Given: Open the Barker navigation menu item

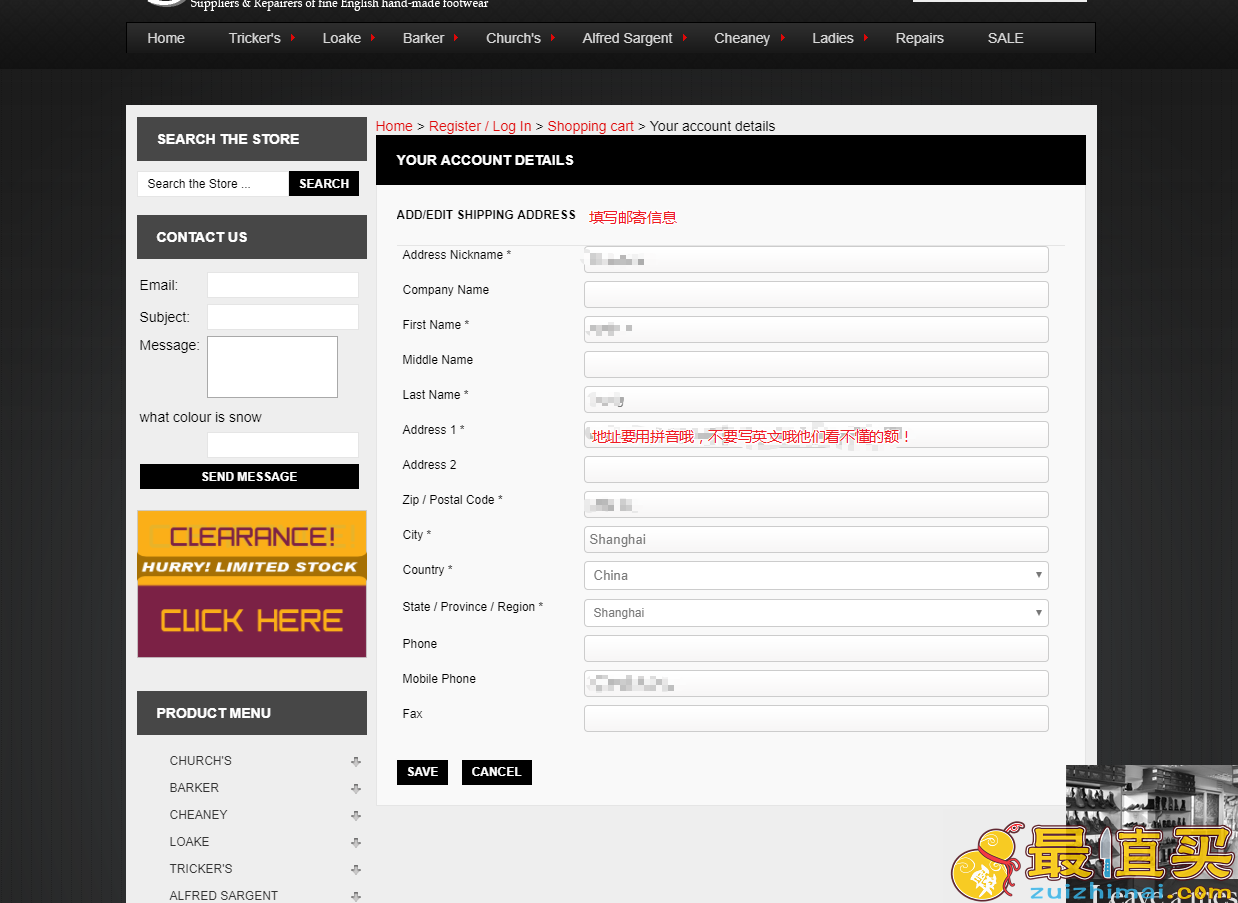Looking at the screenshot, I should coord(423,38).
